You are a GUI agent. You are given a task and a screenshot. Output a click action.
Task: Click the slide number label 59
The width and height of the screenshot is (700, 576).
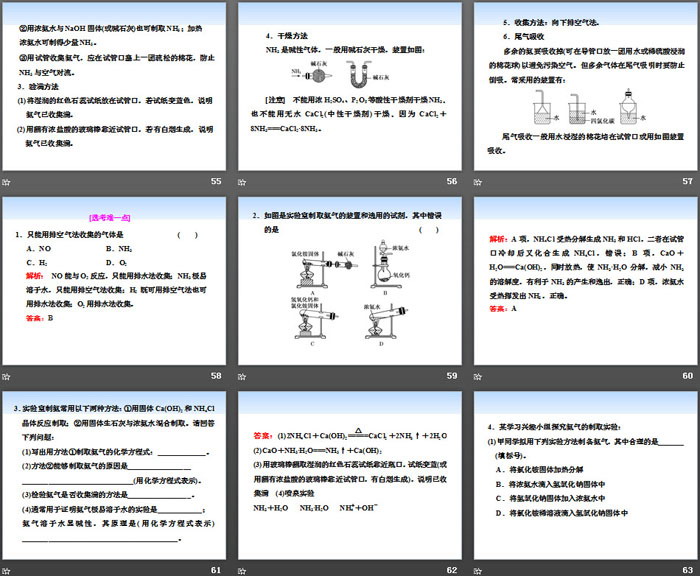(x=451, y=376)
